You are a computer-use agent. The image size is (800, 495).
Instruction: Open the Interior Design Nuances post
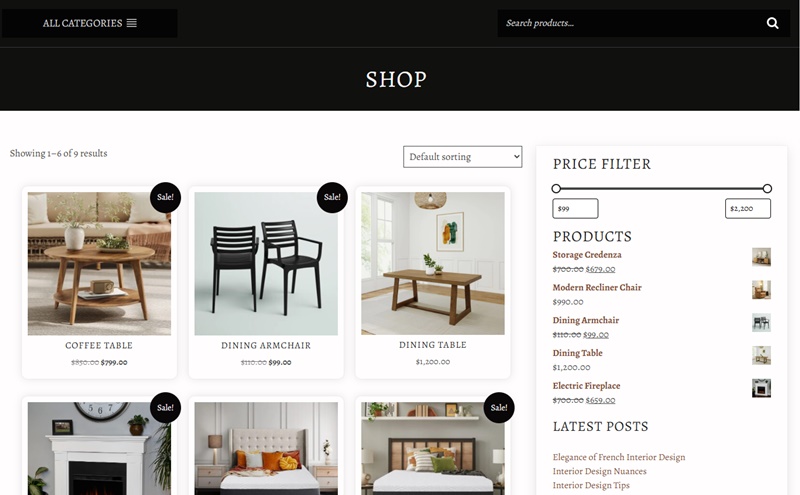click(599, 471)
